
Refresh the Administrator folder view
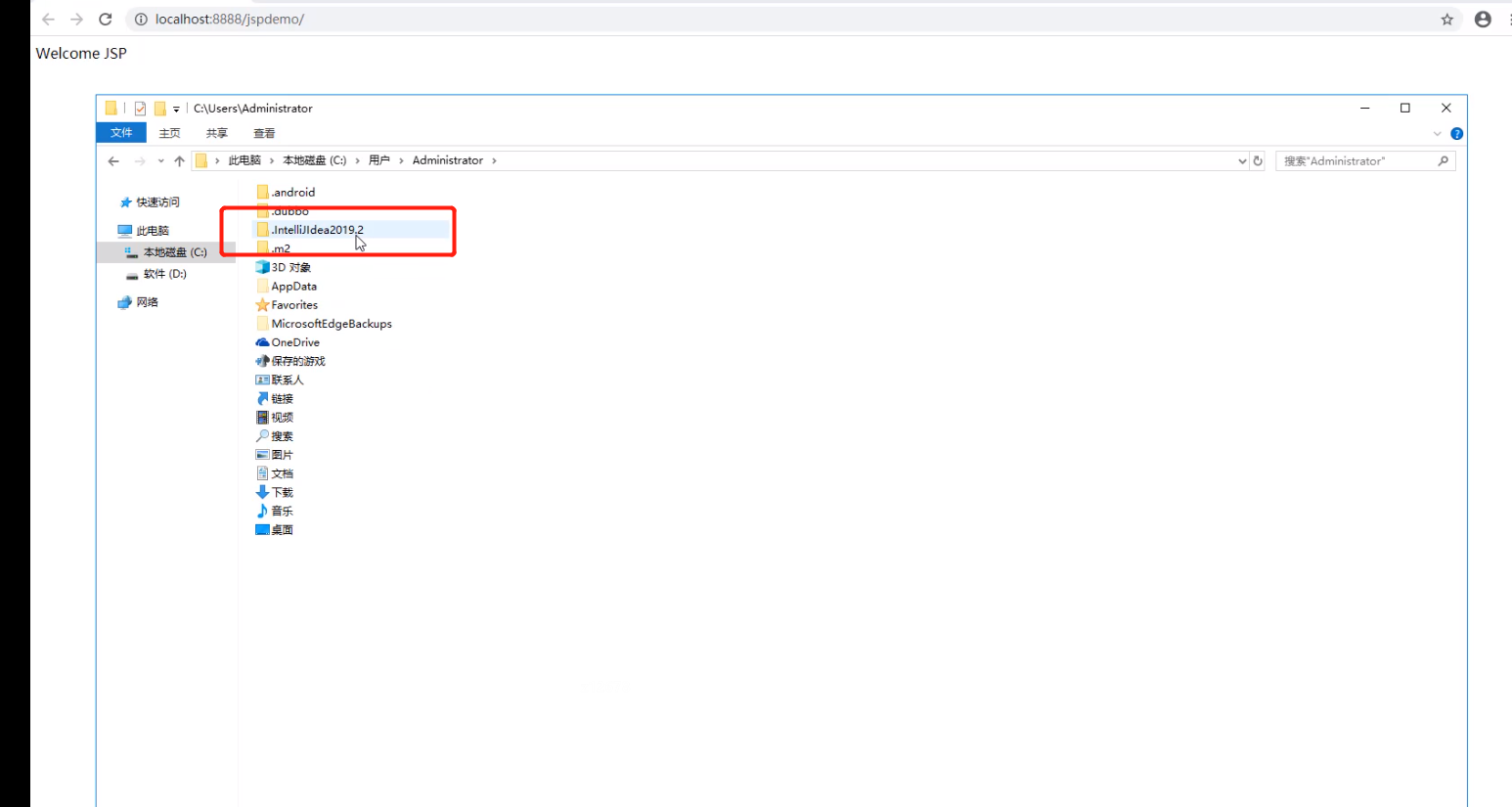click(x=1258, y=161)
